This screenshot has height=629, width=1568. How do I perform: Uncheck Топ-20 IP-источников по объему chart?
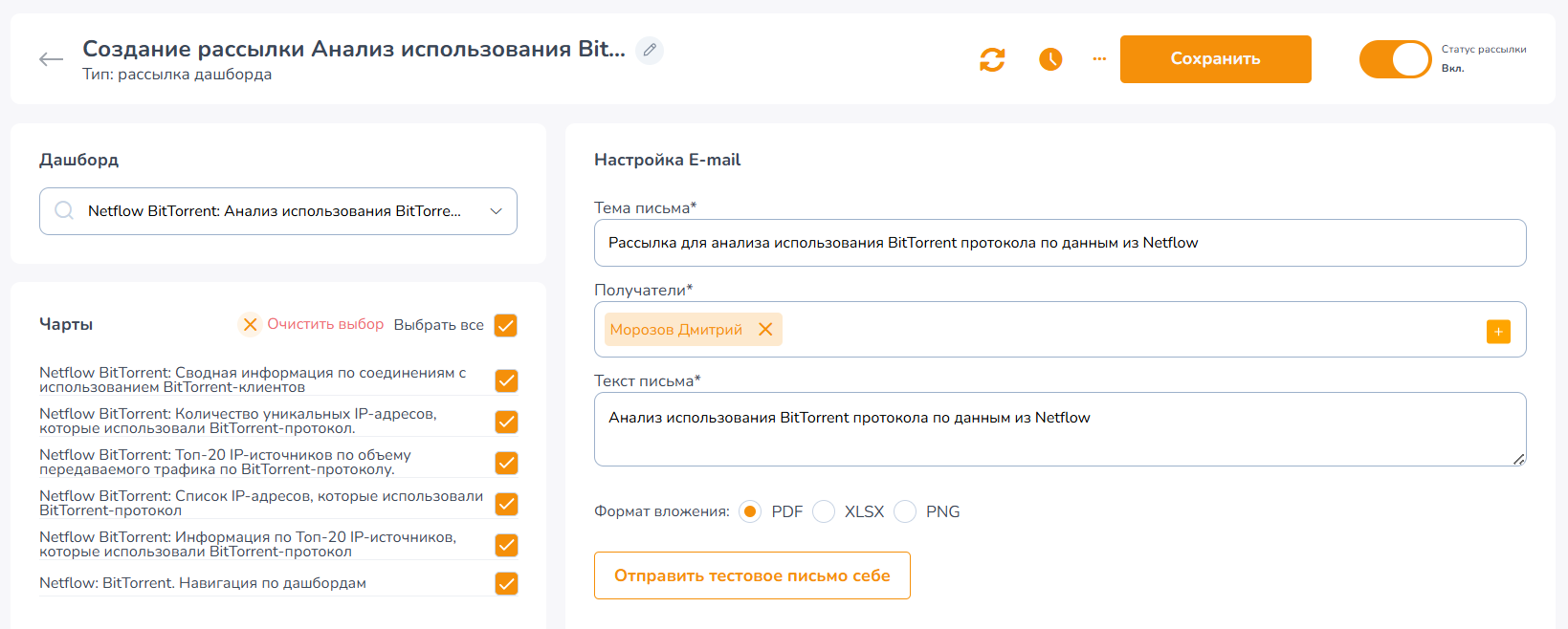point(506,463)
